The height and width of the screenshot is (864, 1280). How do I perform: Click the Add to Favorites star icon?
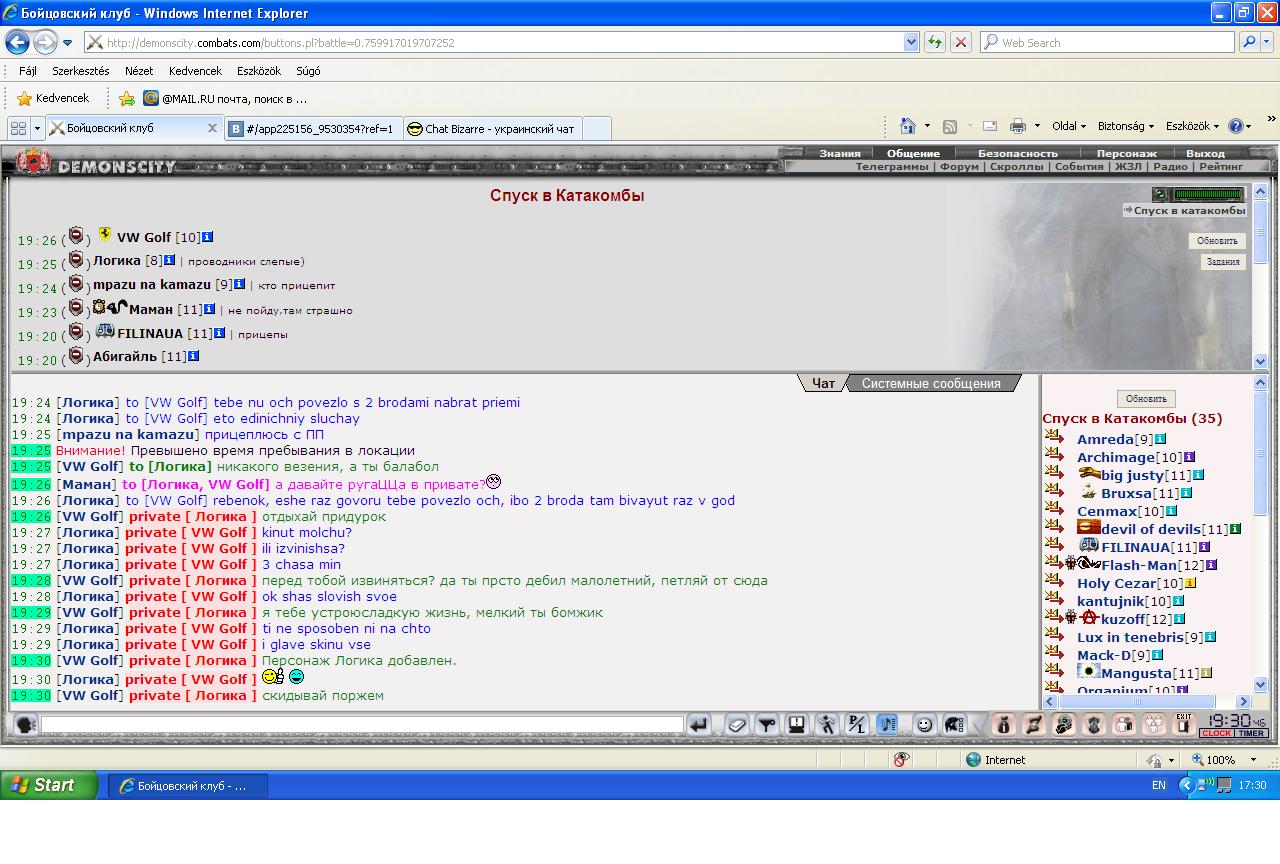(127, 98)
